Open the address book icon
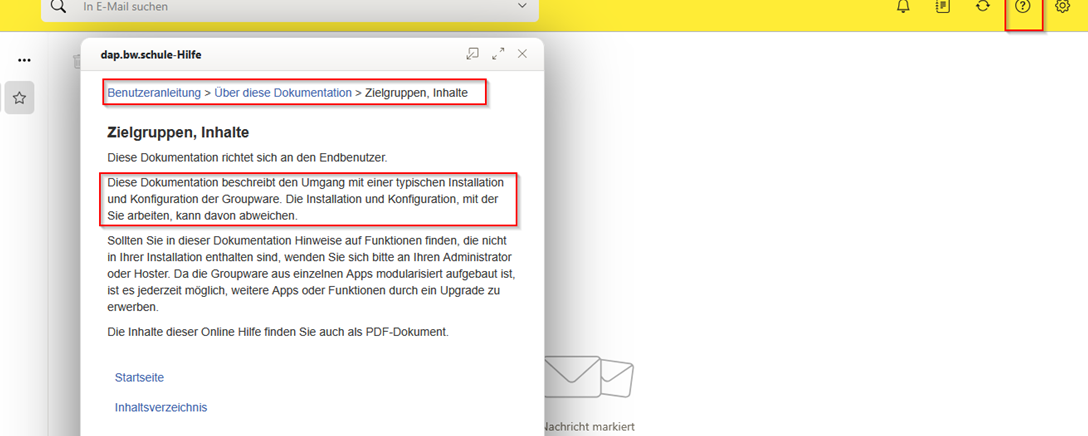The height and width of the screenshot is (436, 1088). tap(942, 7)
